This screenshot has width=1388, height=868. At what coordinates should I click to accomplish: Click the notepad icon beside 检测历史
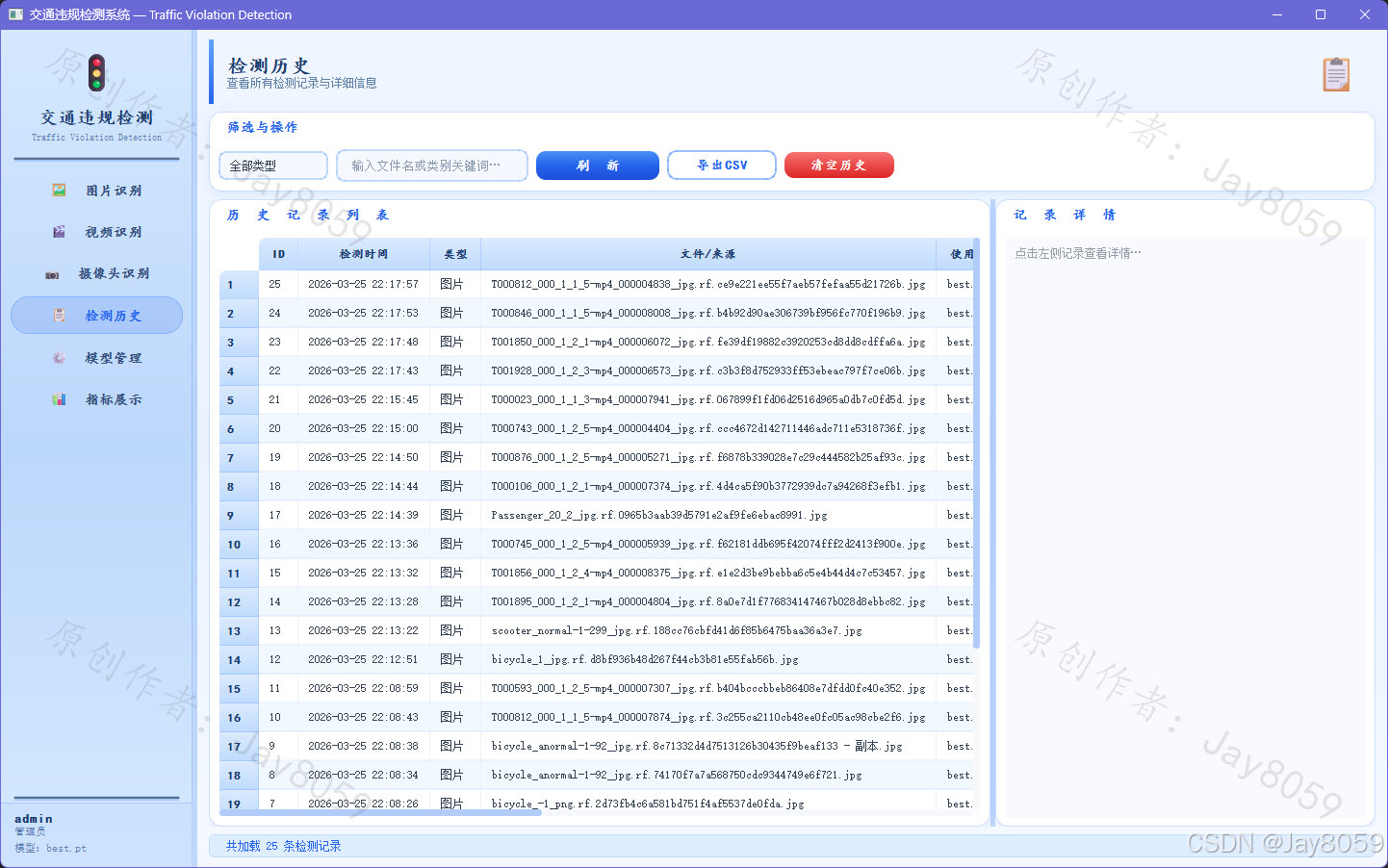coord(59,316)
